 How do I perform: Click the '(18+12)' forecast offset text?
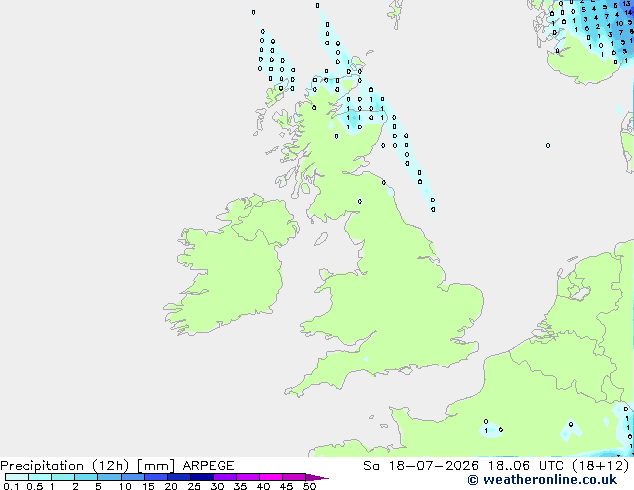[601, 466]
